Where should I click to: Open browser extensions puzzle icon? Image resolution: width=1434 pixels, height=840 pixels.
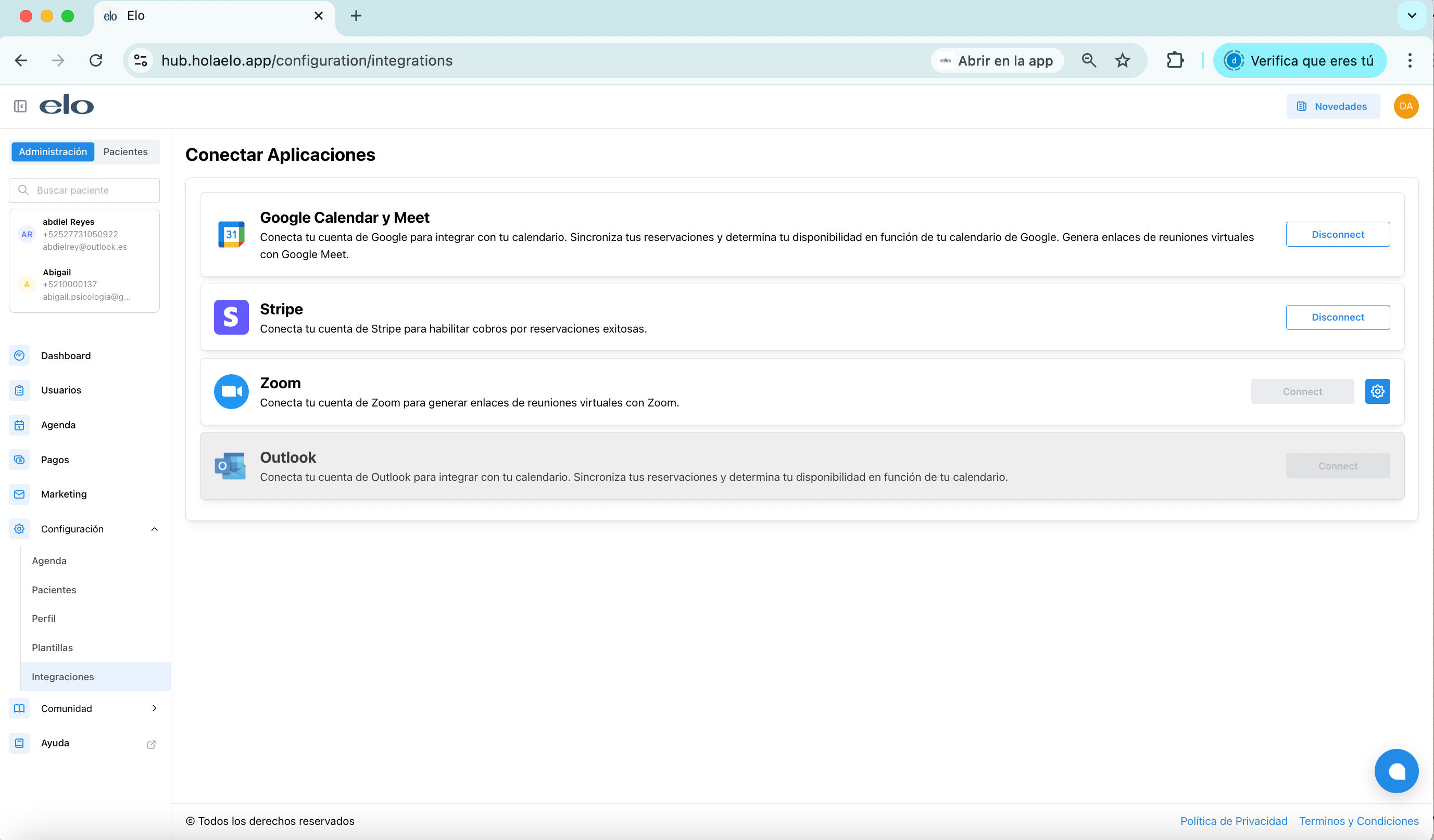point(1175,60)
